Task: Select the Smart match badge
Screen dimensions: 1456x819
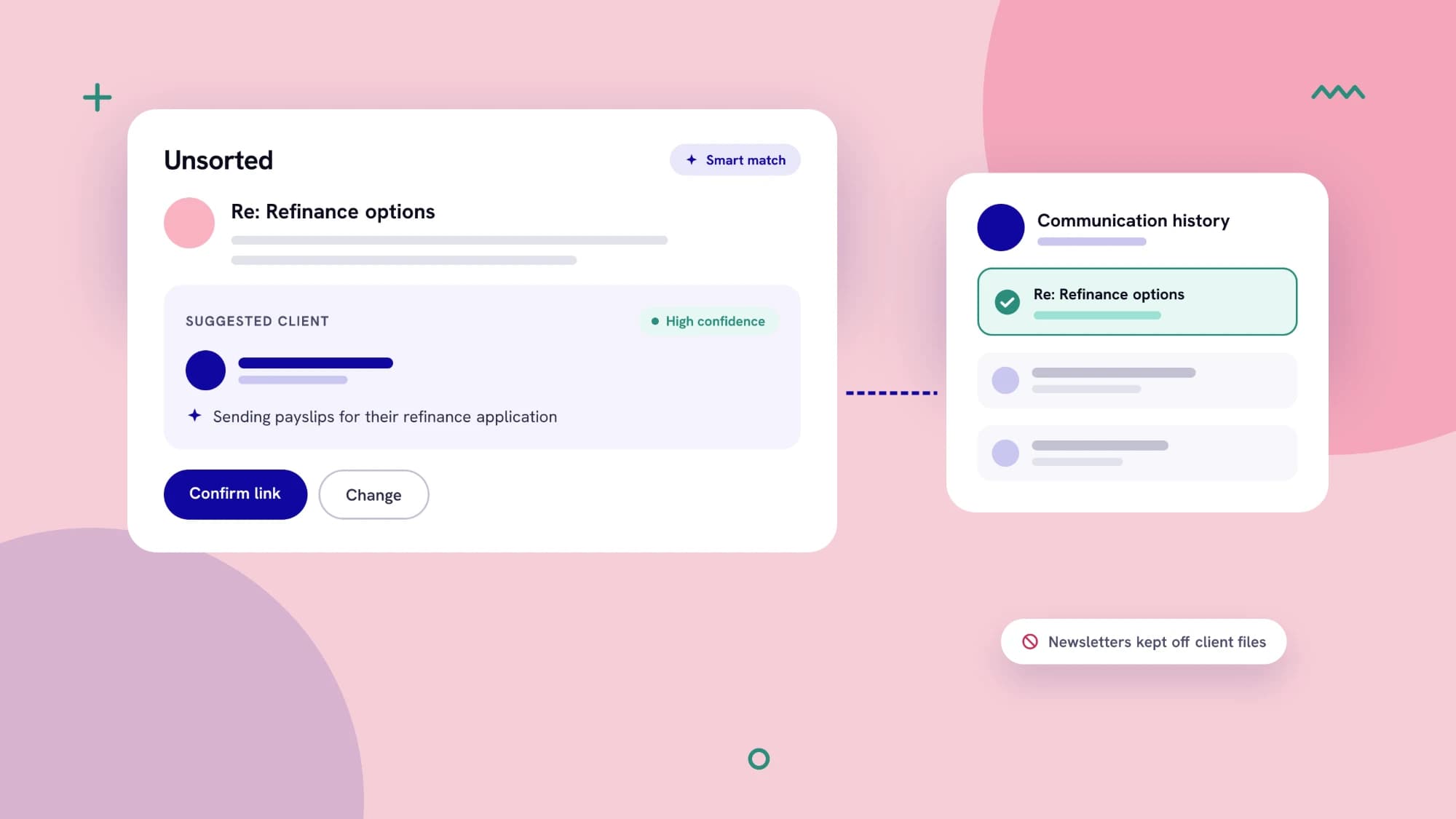Action: coord(735,159)
